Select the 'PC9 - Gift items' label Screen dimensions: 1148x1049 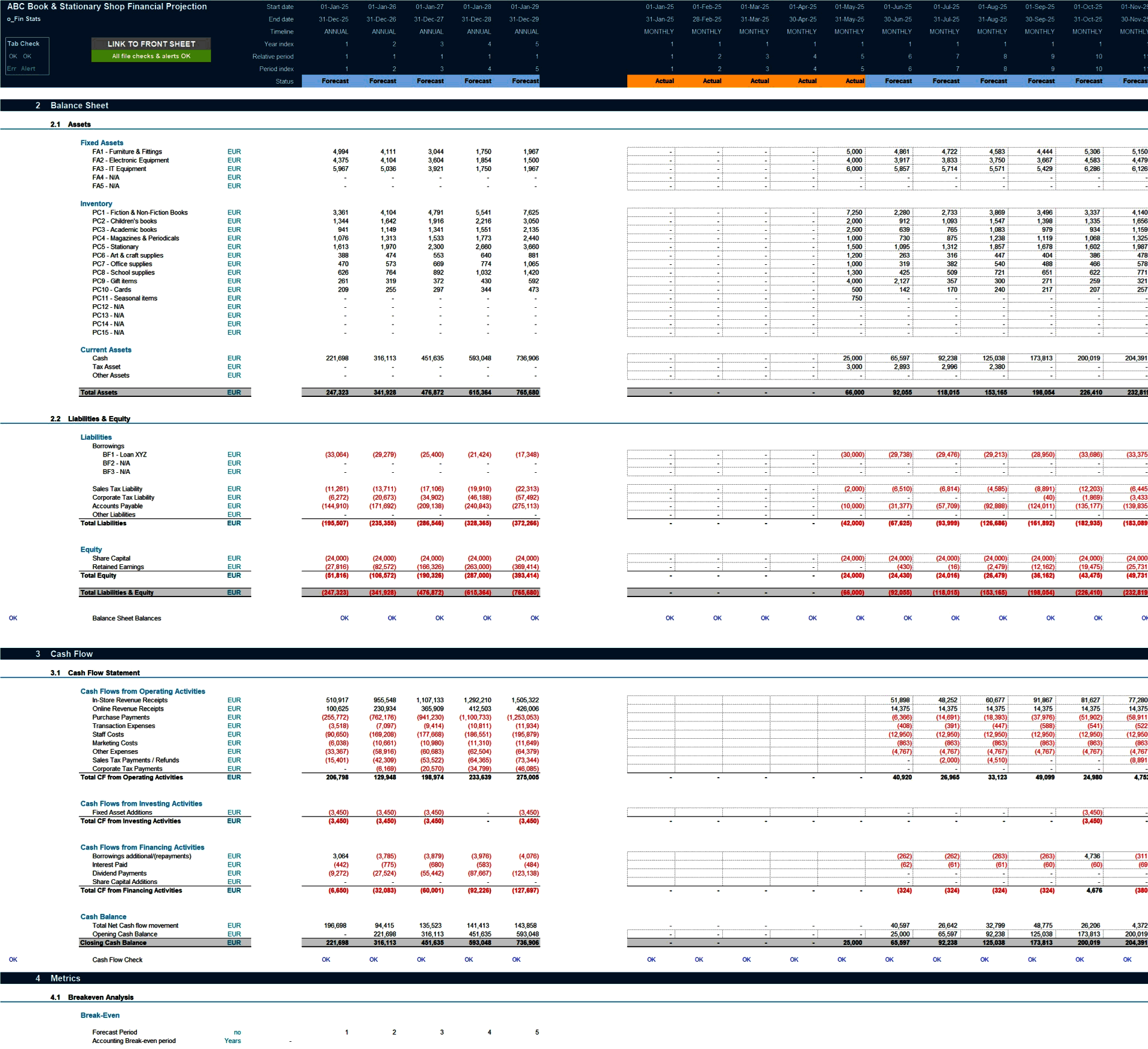pyautogui.click(x=115, y=281)
